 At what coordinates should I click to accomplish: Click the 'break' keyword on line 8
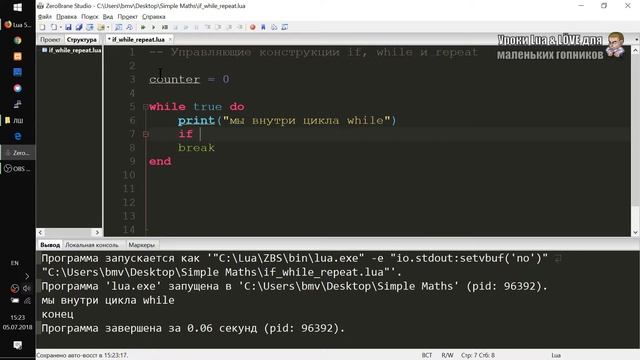point(196,148)
